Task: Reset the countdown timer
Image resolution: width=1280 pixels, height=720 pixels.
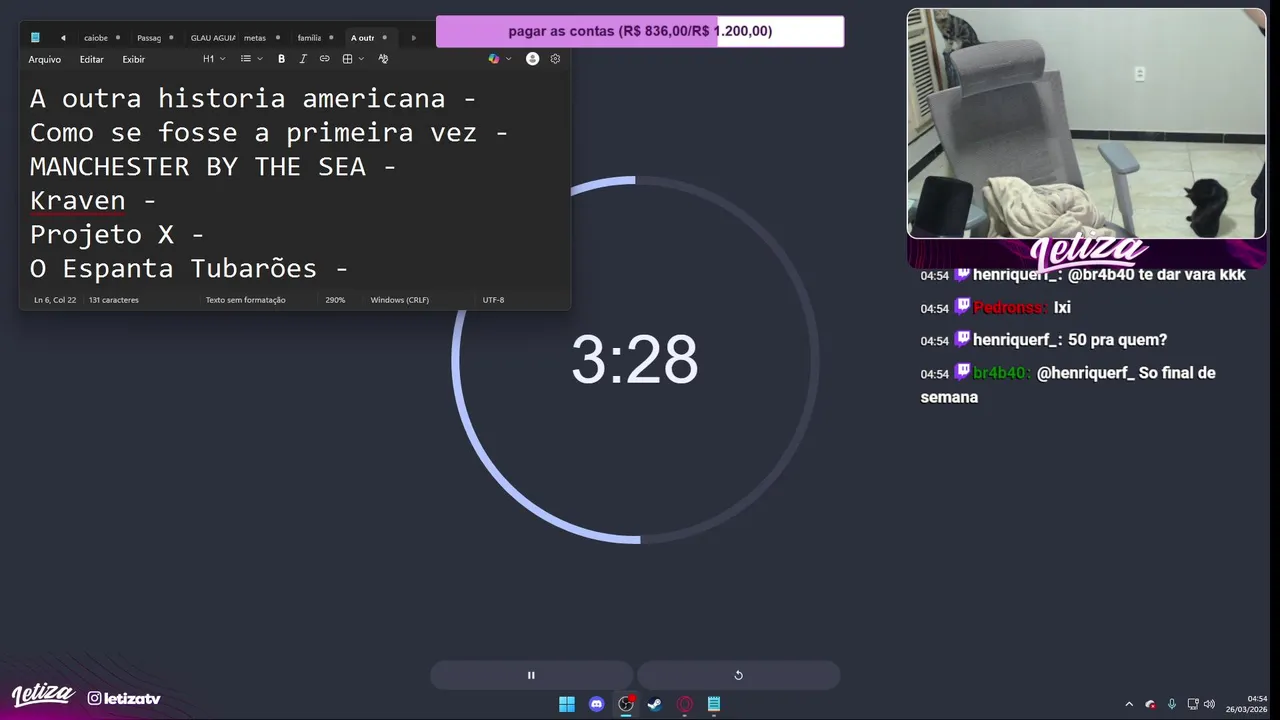Action: click(738, 675)
